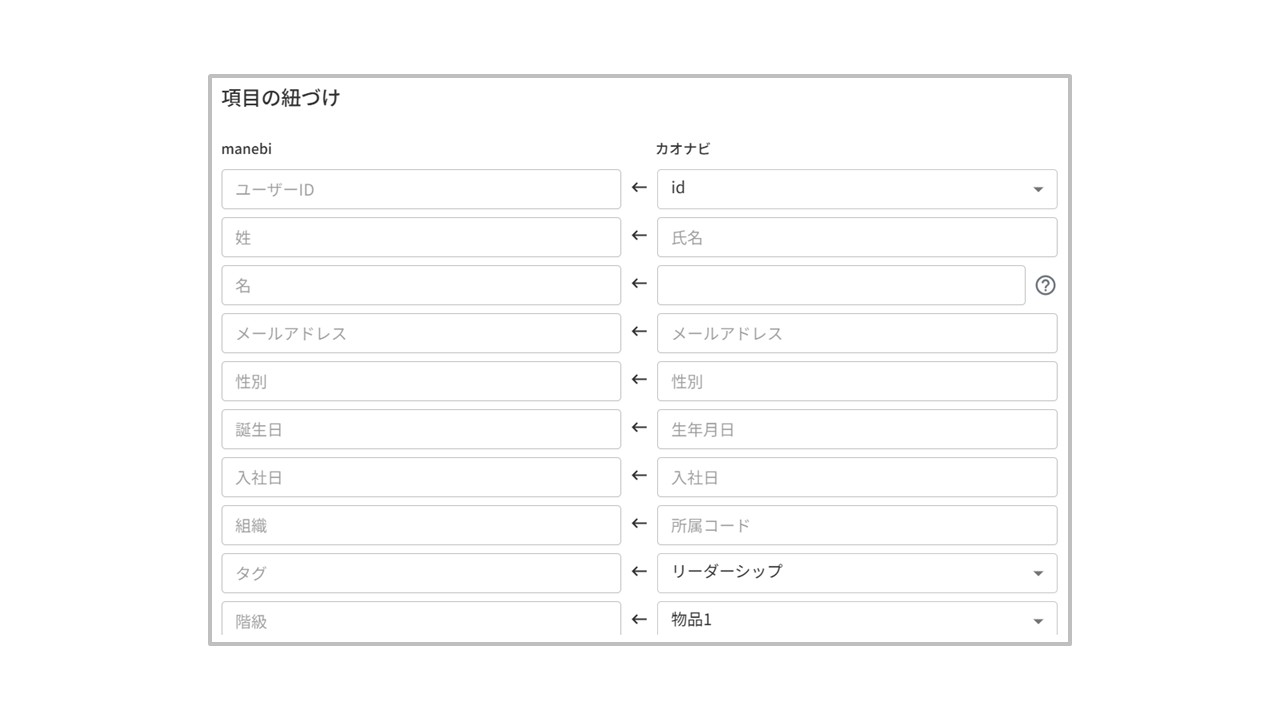Select the タグ input field

click(x=421, y=573)
